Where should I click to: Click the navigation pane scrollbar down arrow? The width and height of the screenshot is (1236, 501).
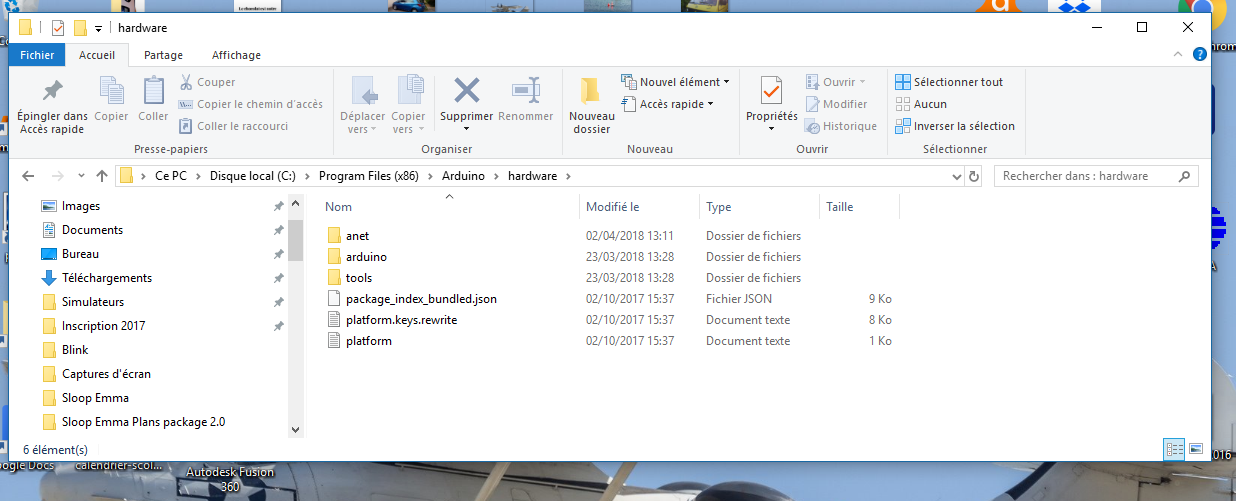point(295,429)
